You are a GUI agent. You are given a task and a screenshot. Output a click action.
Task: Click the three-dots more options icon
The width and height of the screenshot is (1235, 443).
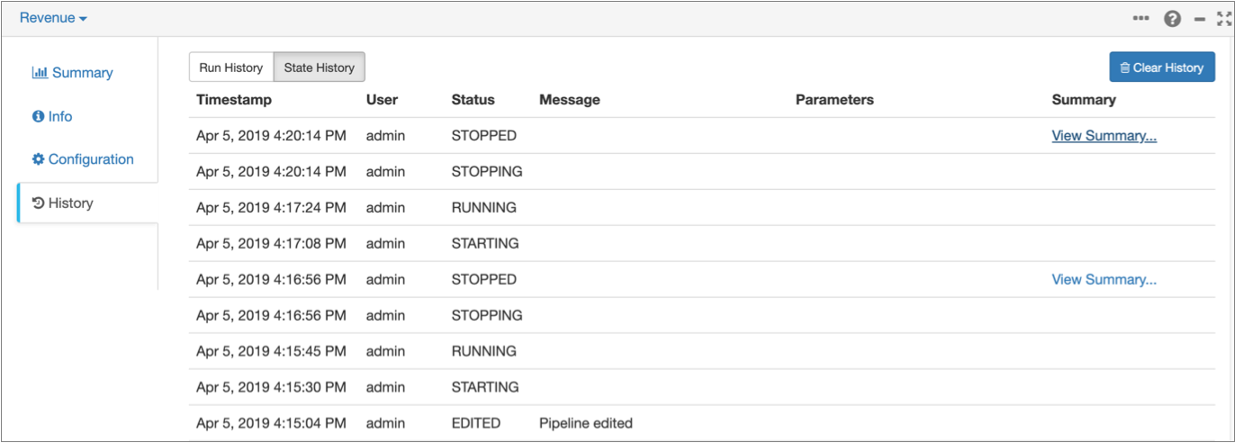(1140, 18)
